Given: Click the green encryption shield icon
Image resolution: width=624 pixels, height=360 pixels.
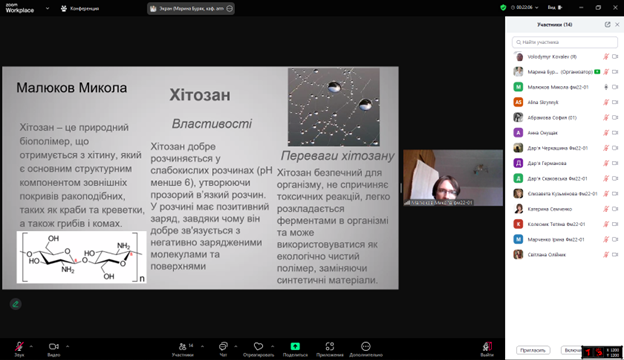Looking at the screenshot, I should click(x=503, y=8).
